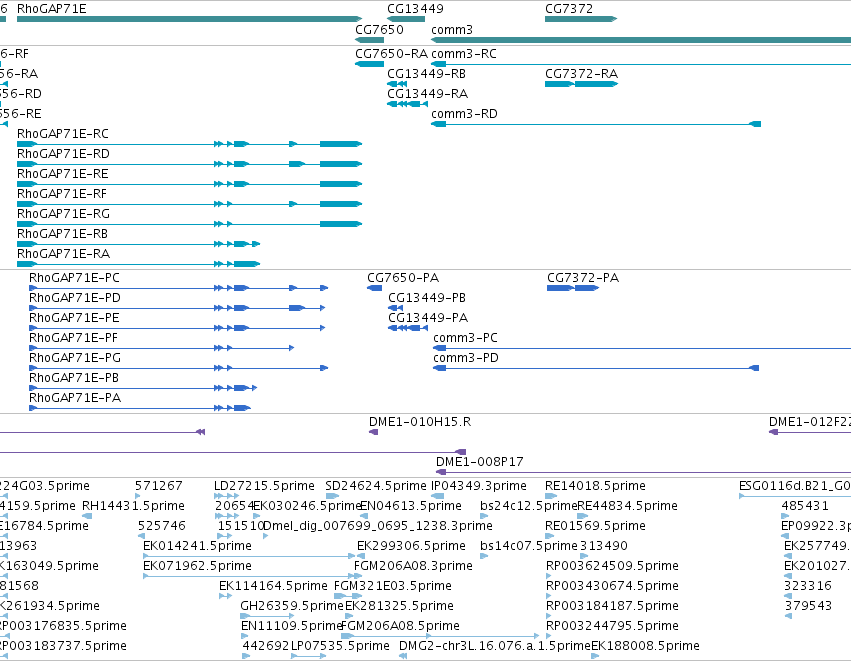Select transcript RhoGAP71E-RE

pyautogui.click(x=189, y=185)
